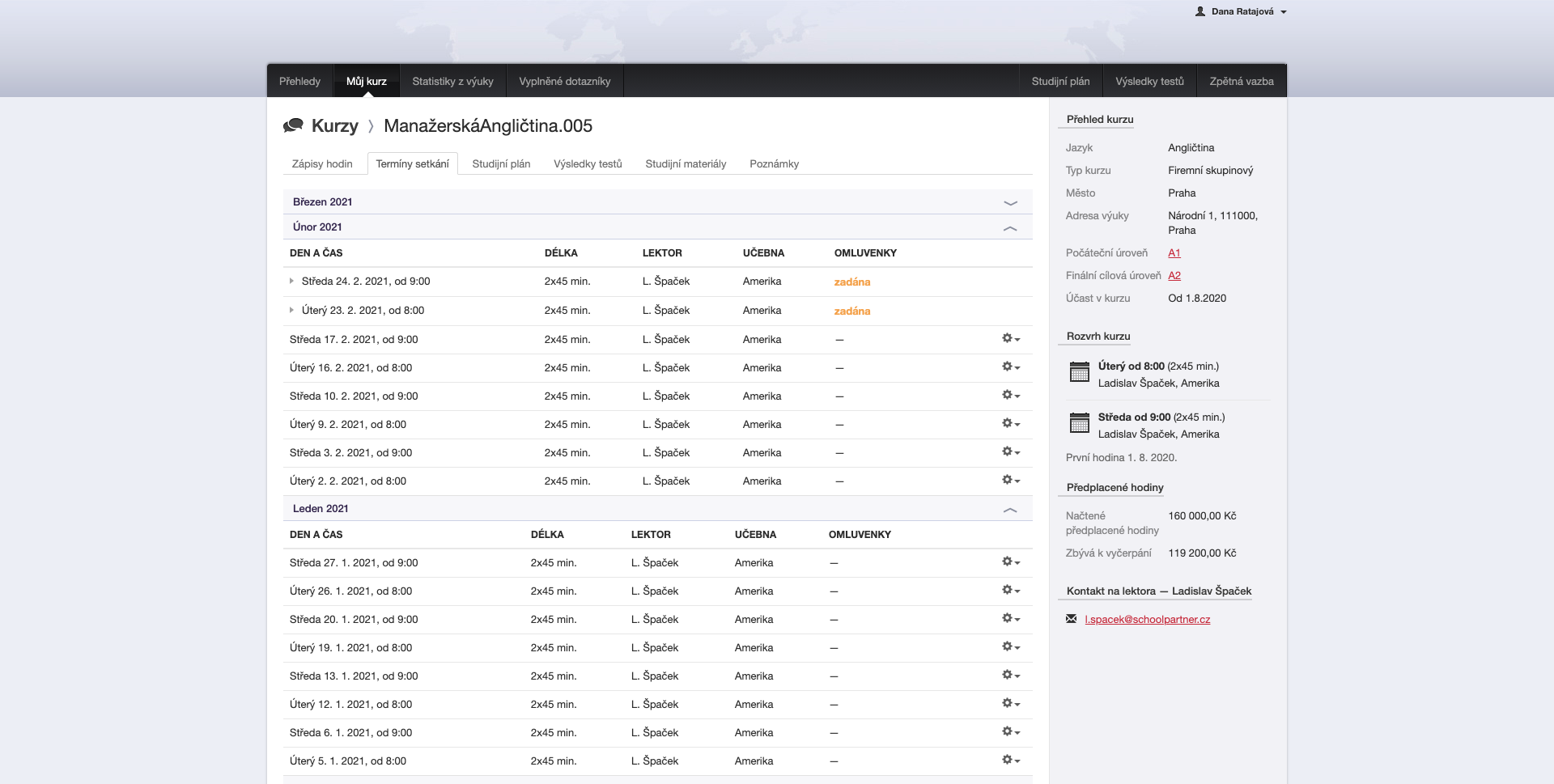Switch to the Zápisy hodin tab
The image size is (1554, 784).
pos(322,163)
